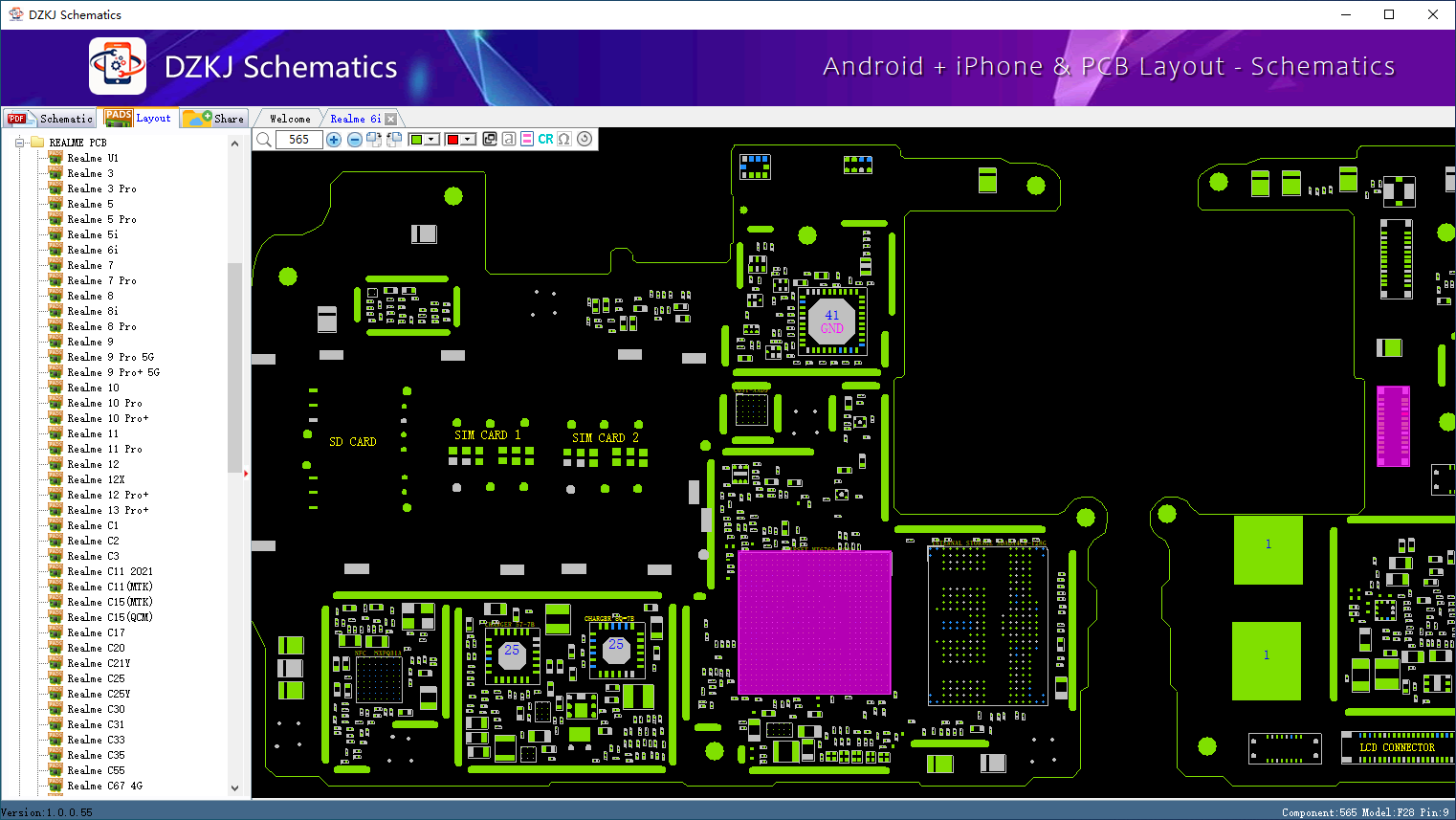Click the tree panel scroll-up arrow

[x=235, y=144]
